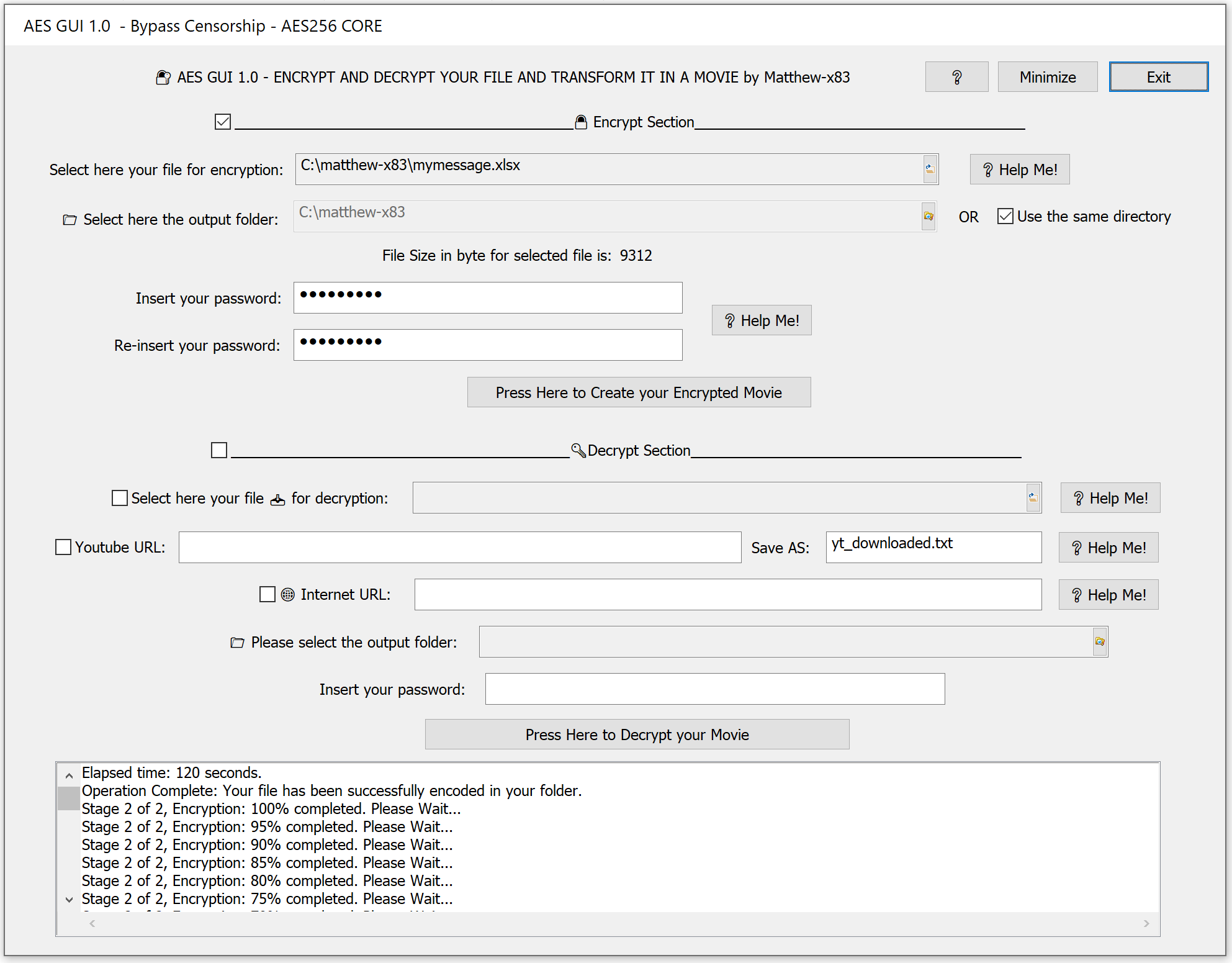Click the Save AS yt_downloaded.txt field
This screenshot has height=963, width=1232.
933,548
